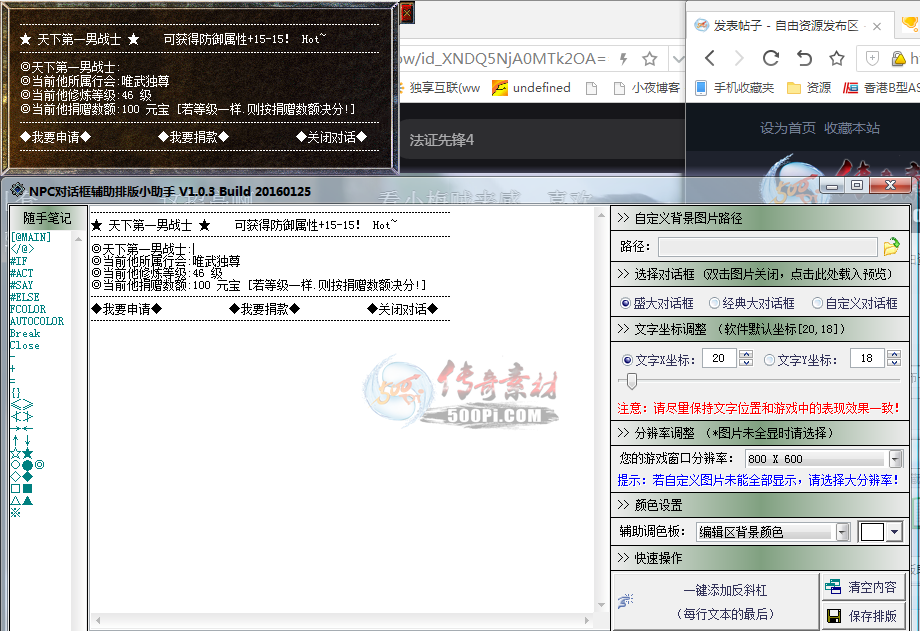This screenshot has width=920, height=631.
Task: Click the running figure icon in quick operations
Action: coord(626,600)
